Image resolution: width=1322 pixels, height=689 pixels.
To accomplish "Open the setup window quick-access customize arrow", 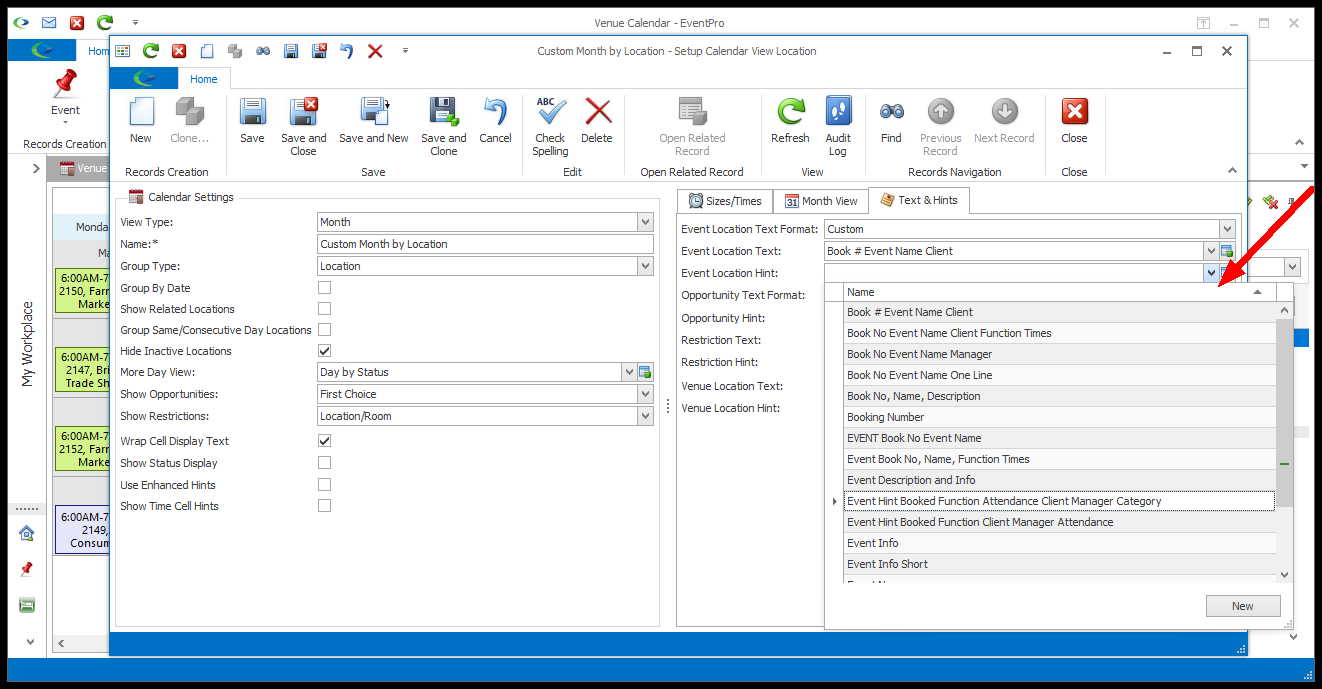I will point(405,51).
